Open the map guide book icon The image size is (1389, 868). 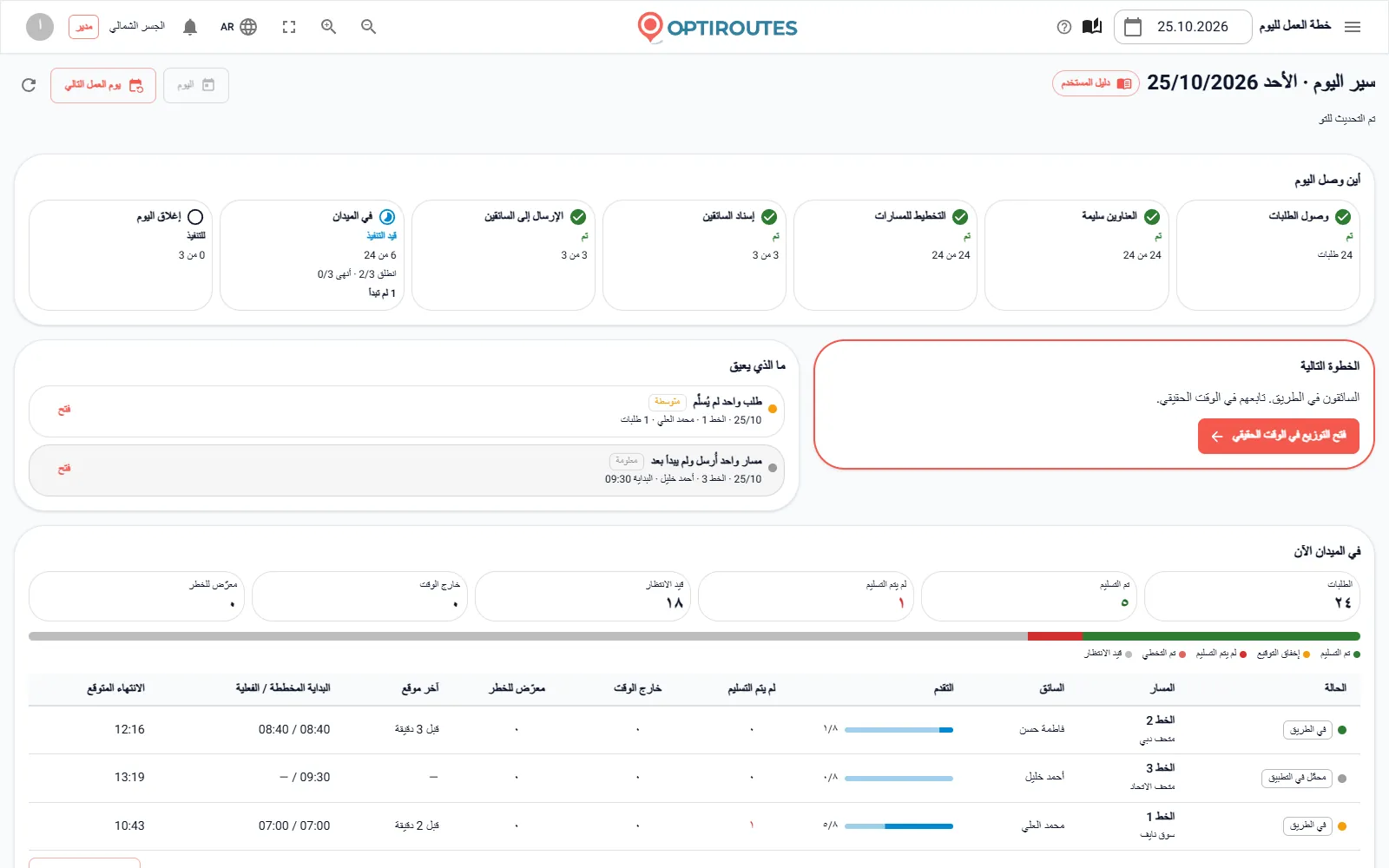point(1092,27)
